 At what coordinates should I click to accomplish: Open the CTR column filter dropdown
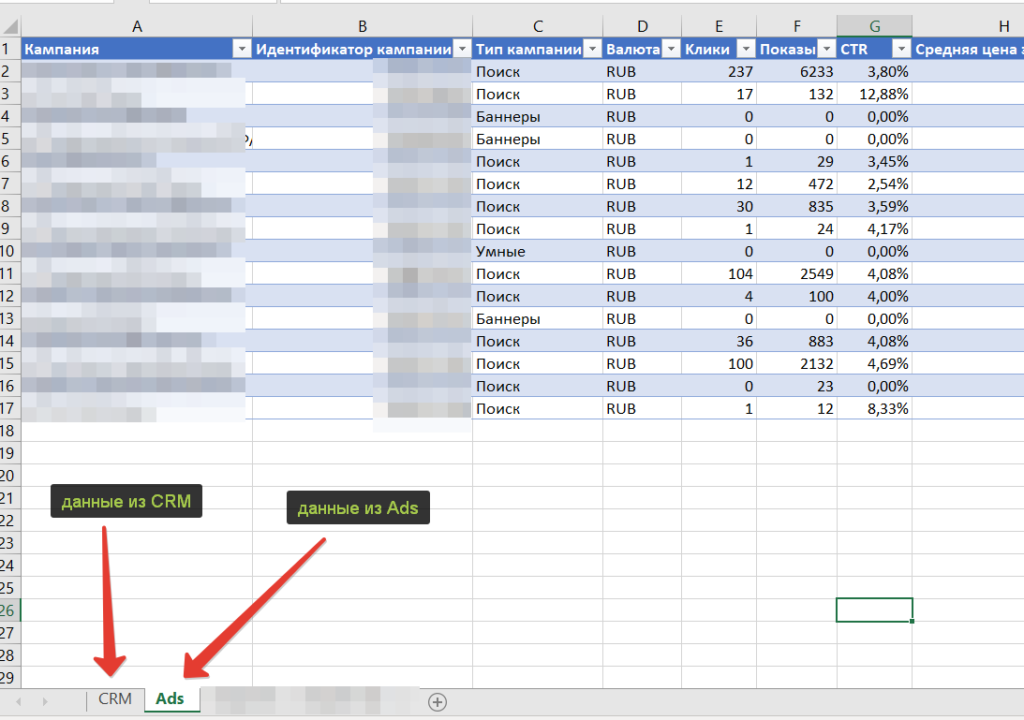click(901, 49)
